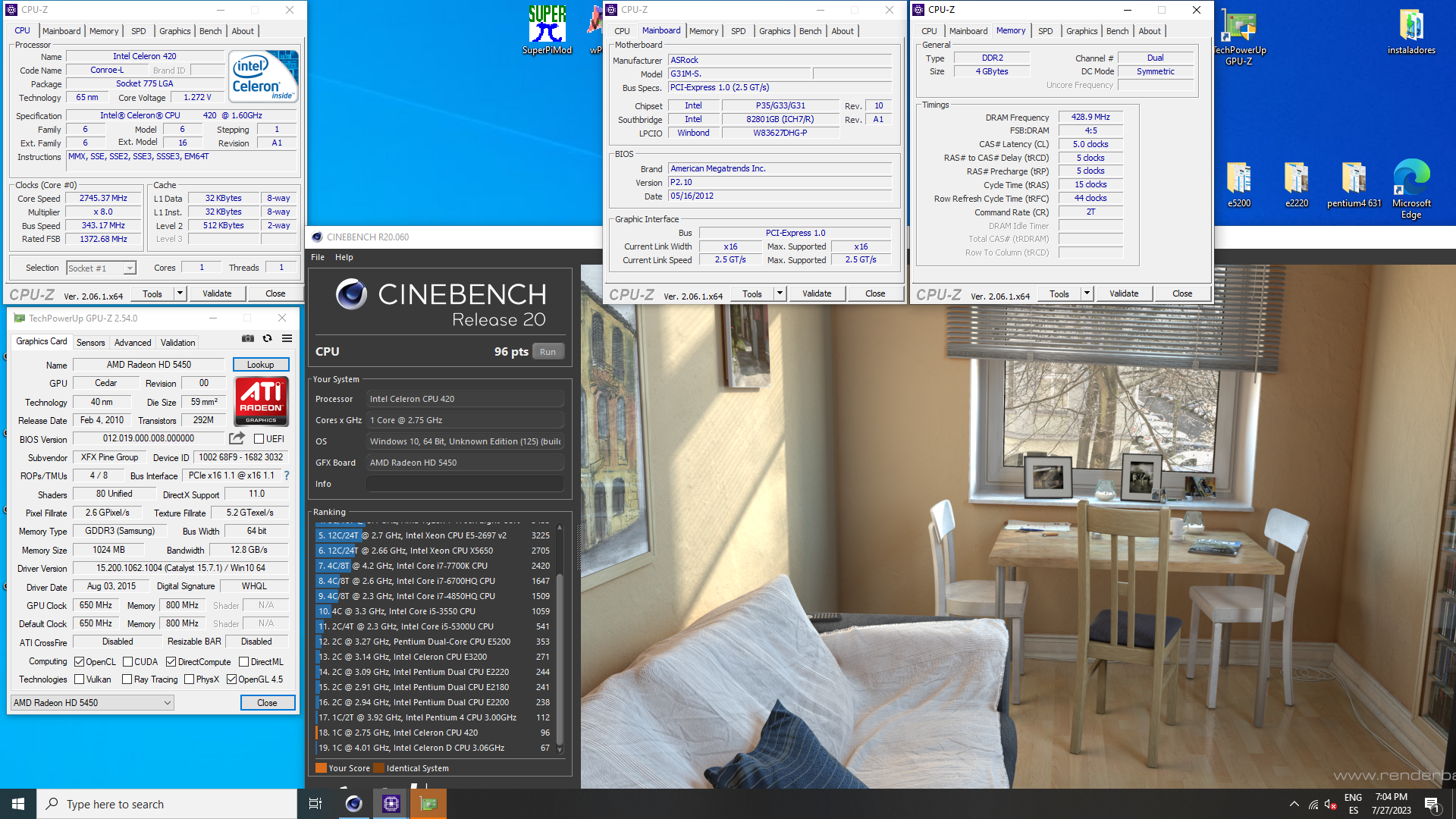Click Close in the Mainboard CPU-Z window
This screenshot has width=1456, height=819.
[x=875, y=293]
